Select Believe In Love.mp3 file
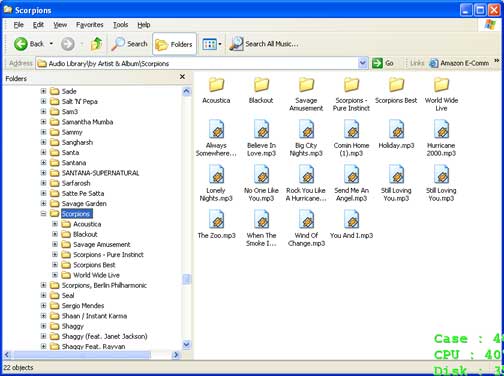The width and height of the screenshot is (504, 376). pyautogui.click(x=261, y=138)
